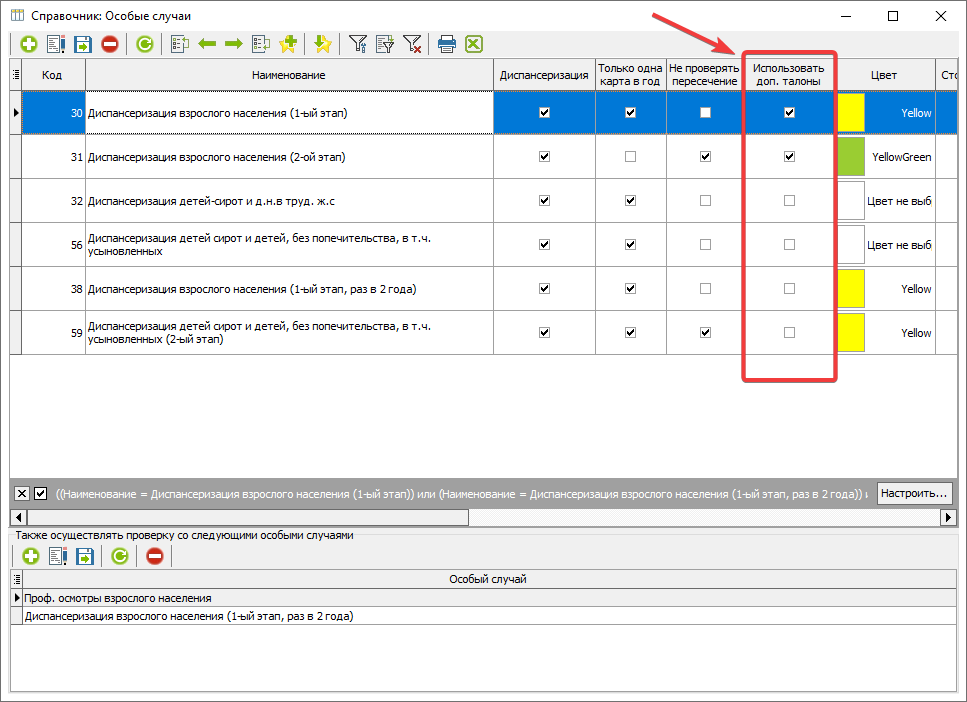This screenshot has height=702, width=967.
Task: Click the green plus add-record icon in the top toolbar
Action: click(x=28, y=44)
